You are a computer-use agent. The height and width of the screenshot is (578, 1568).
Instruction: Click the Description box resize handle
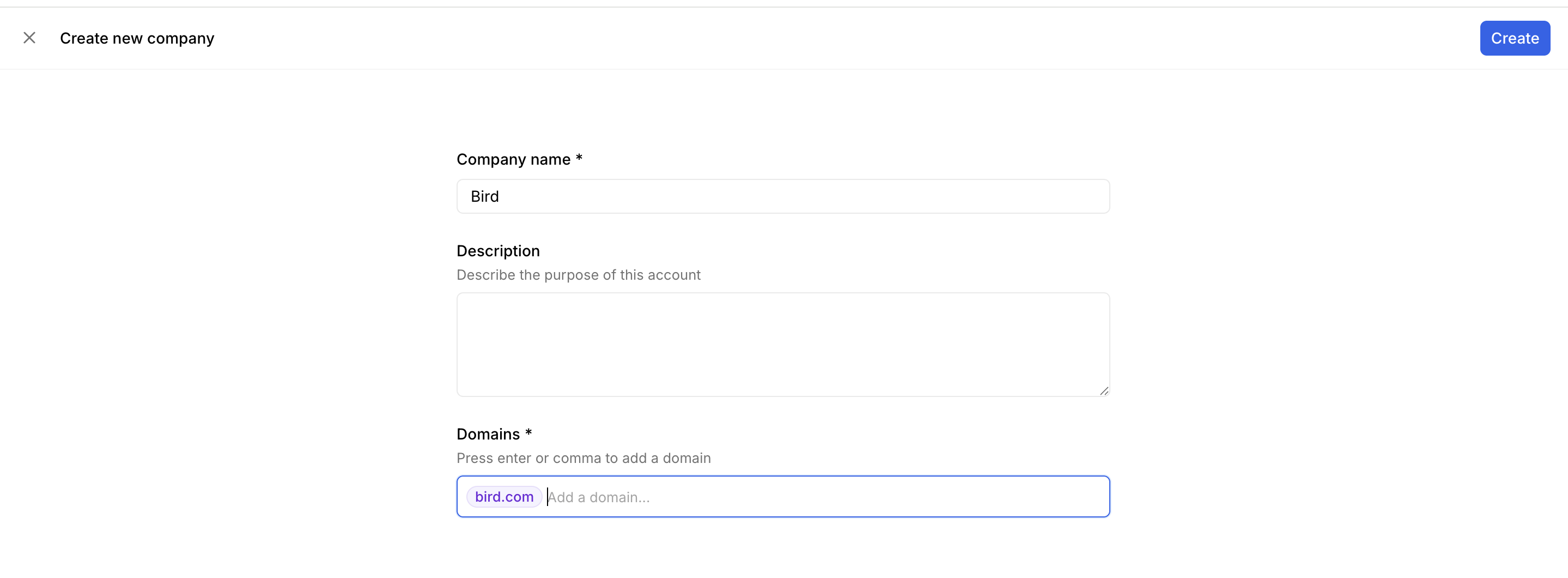click(1104, 391)
